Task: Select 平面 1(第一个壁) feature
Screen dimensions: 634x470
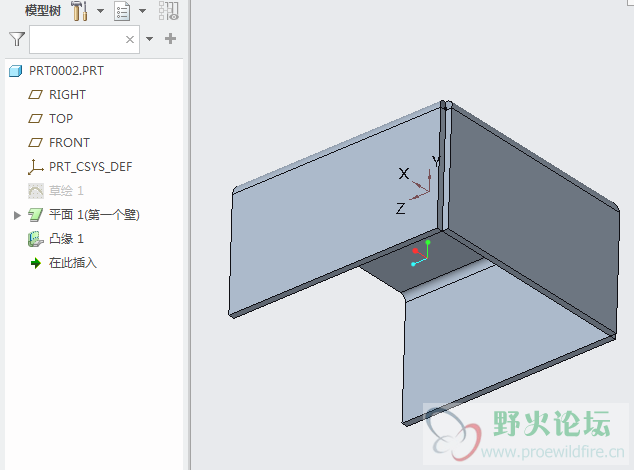Action: (94, 215)
